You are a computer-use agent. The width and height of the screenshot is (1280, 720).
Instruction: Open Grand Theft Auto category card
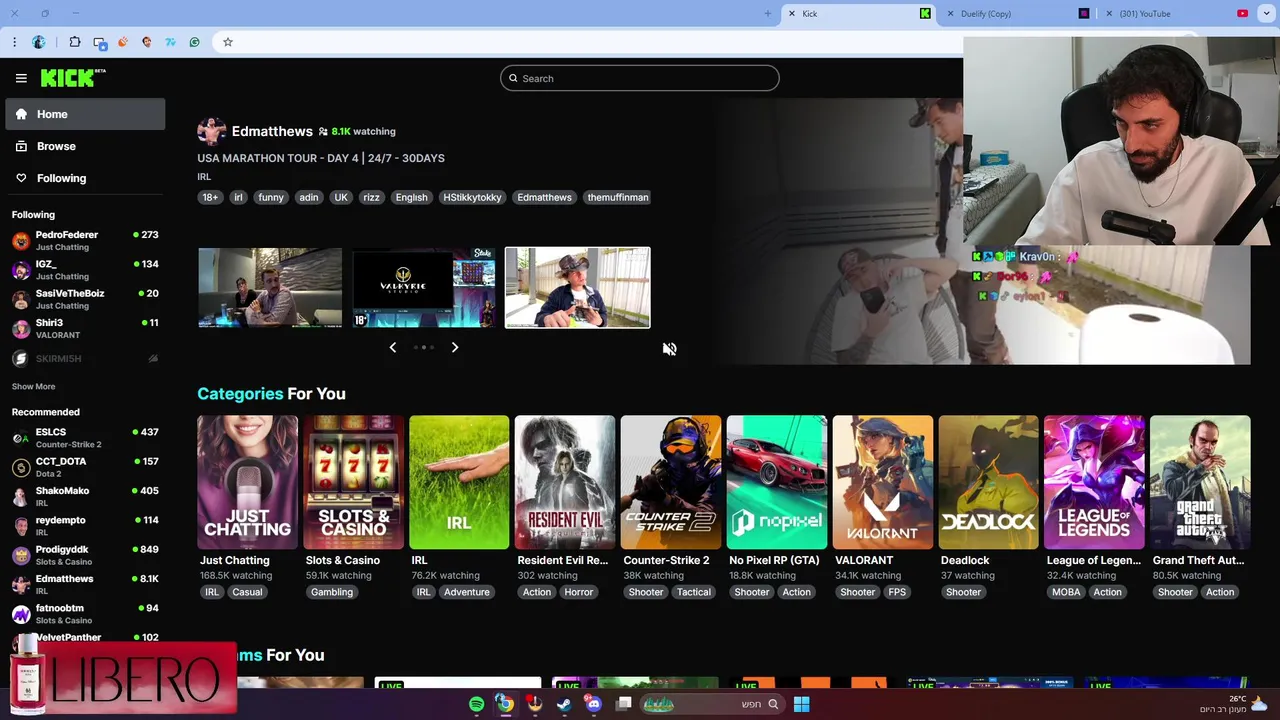1200,482
